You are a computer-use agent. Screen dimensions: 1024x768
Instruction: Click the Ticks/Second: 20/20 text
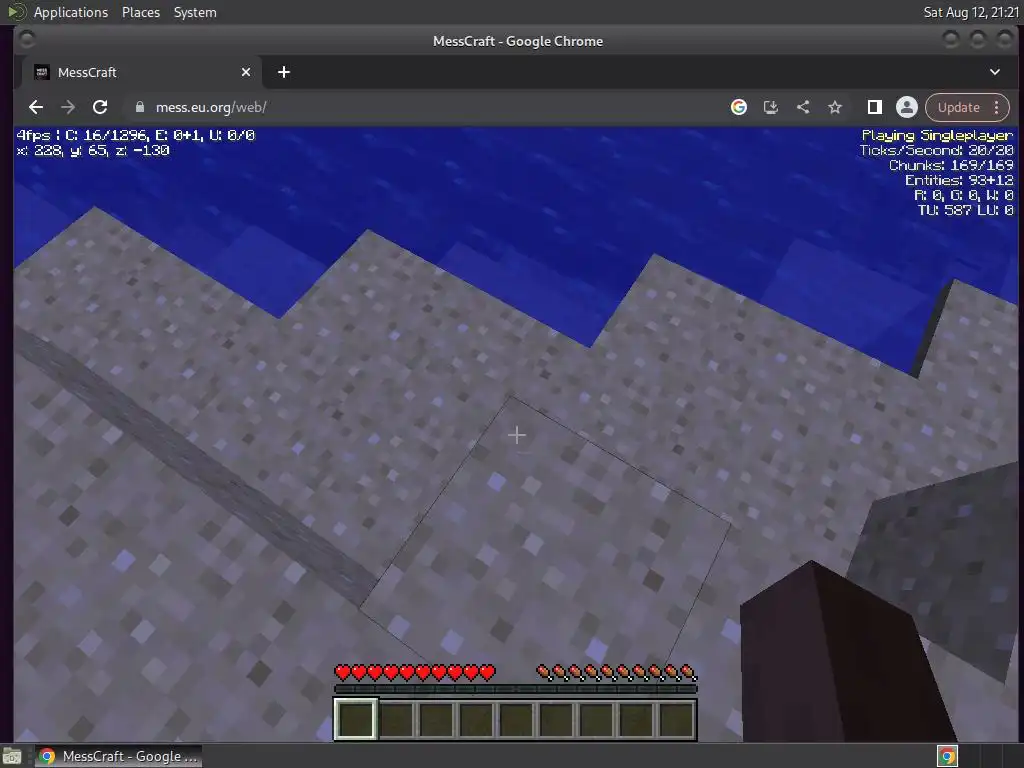click(936, 150)
